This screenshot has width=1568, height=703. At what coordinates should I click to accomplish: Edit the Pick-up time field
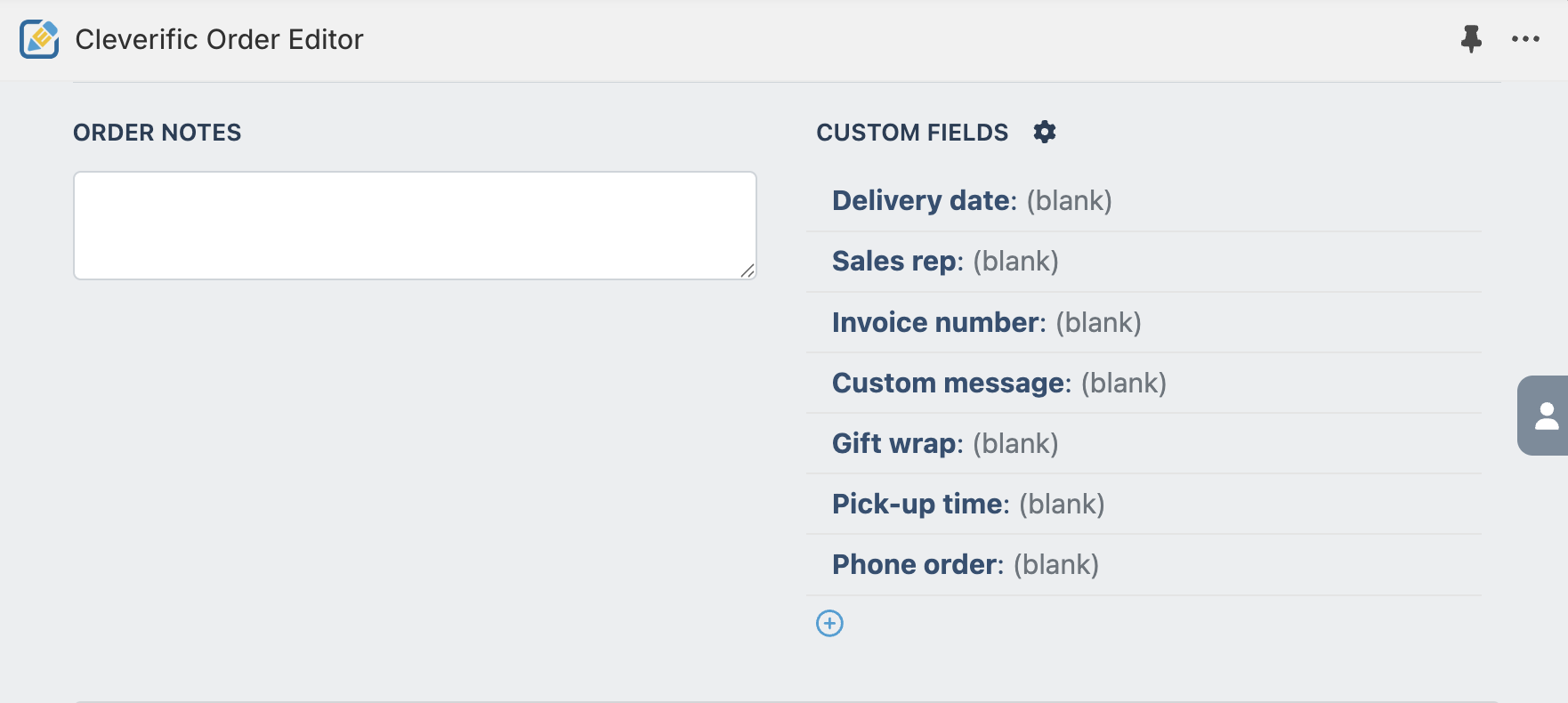[x=1144, y=504]
